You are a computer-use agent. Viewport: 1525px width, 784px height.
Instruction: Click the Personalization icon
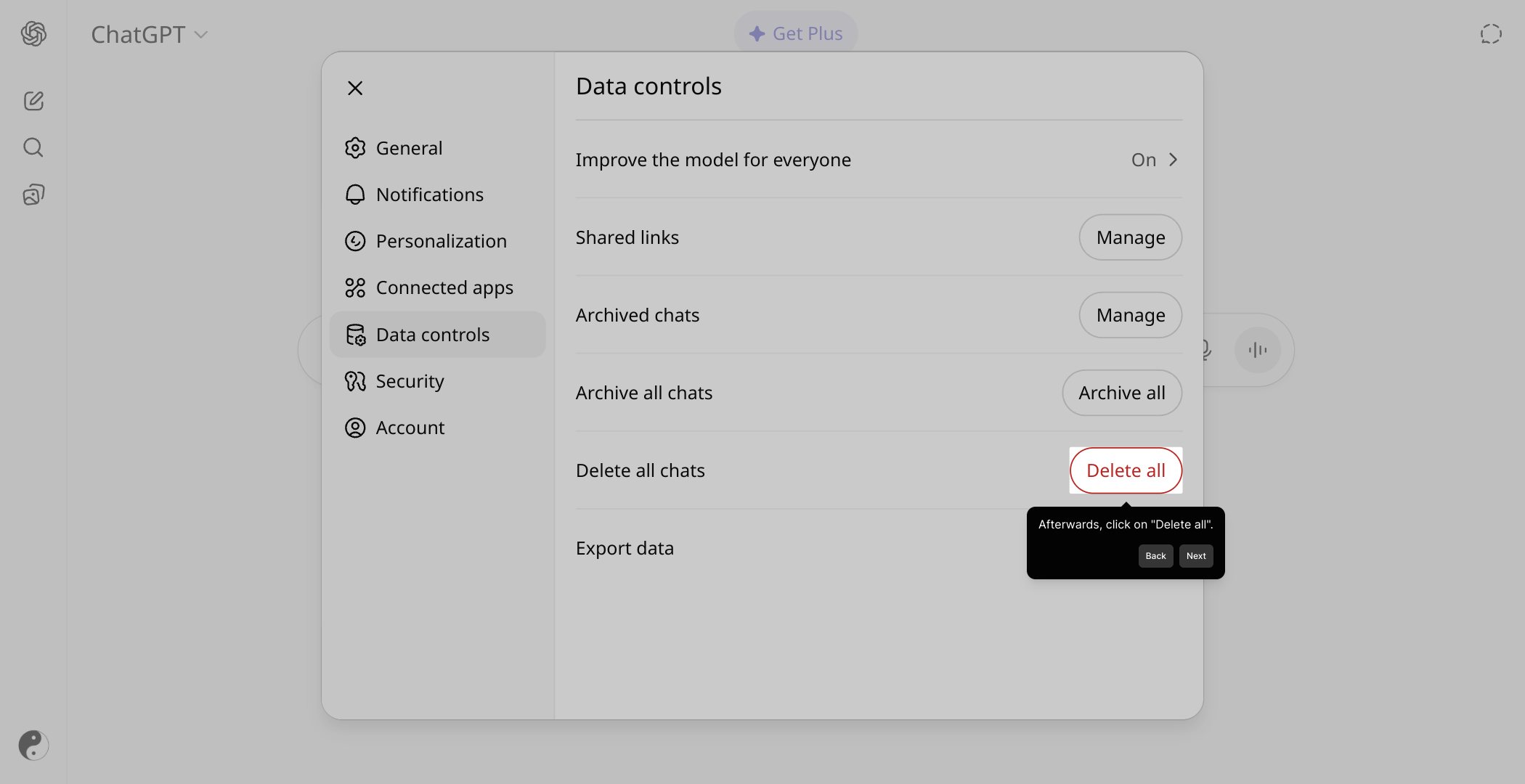[355, 241]
